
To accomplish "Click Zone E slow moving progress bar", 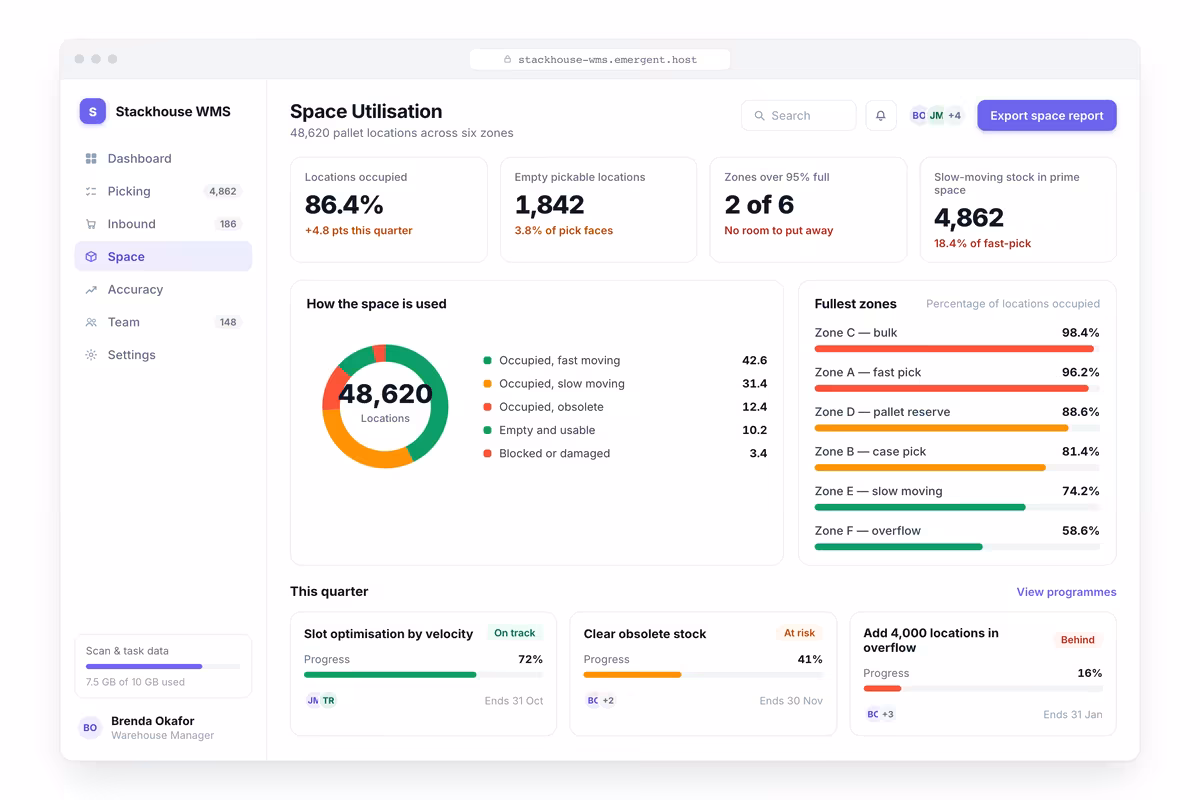I will (957, 507).
